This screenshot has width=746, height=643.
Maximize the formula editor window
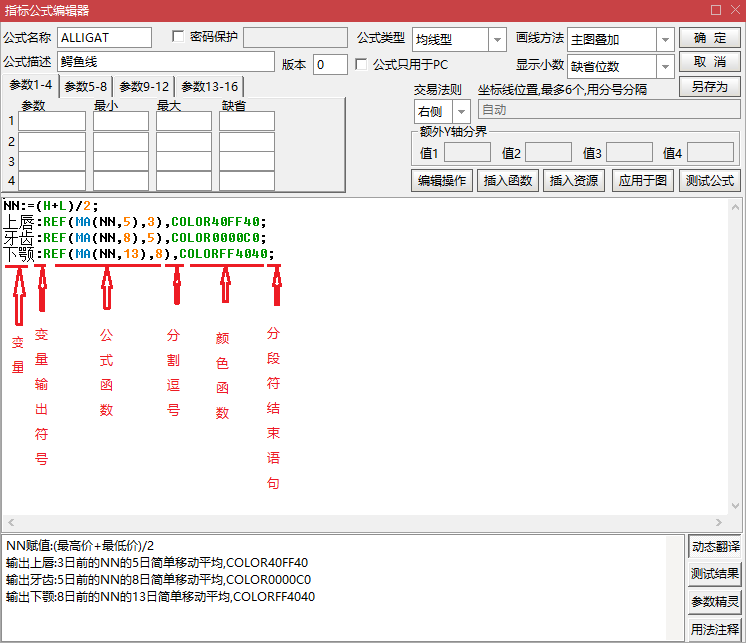pos(714,11)
